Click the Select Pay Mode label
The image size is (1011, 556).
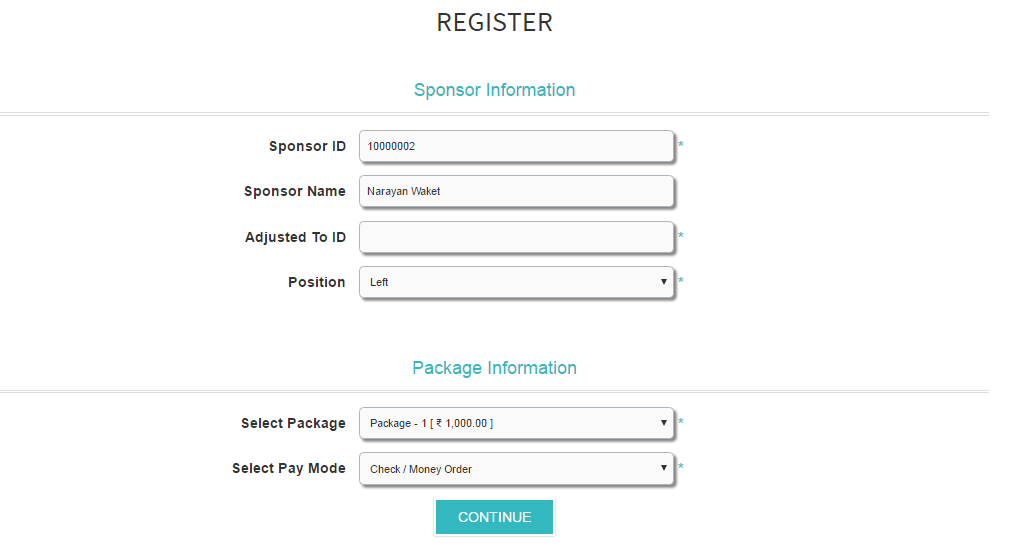(x=289, y=468)
